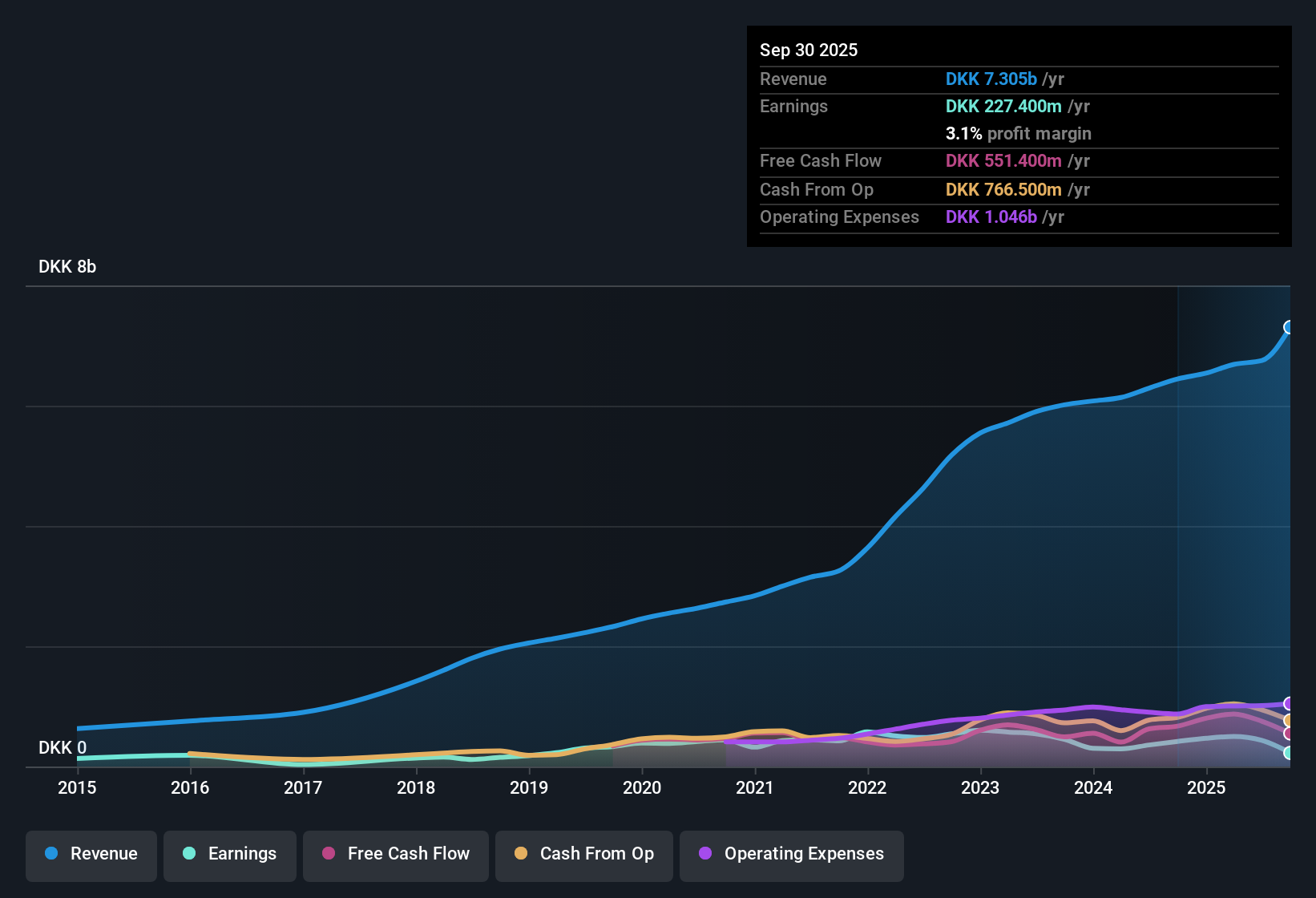Click the purple Operating Expenses legend dot
Image resolution: width=1316 pixels, height=898 pixels.
click(x=705, y=854)
